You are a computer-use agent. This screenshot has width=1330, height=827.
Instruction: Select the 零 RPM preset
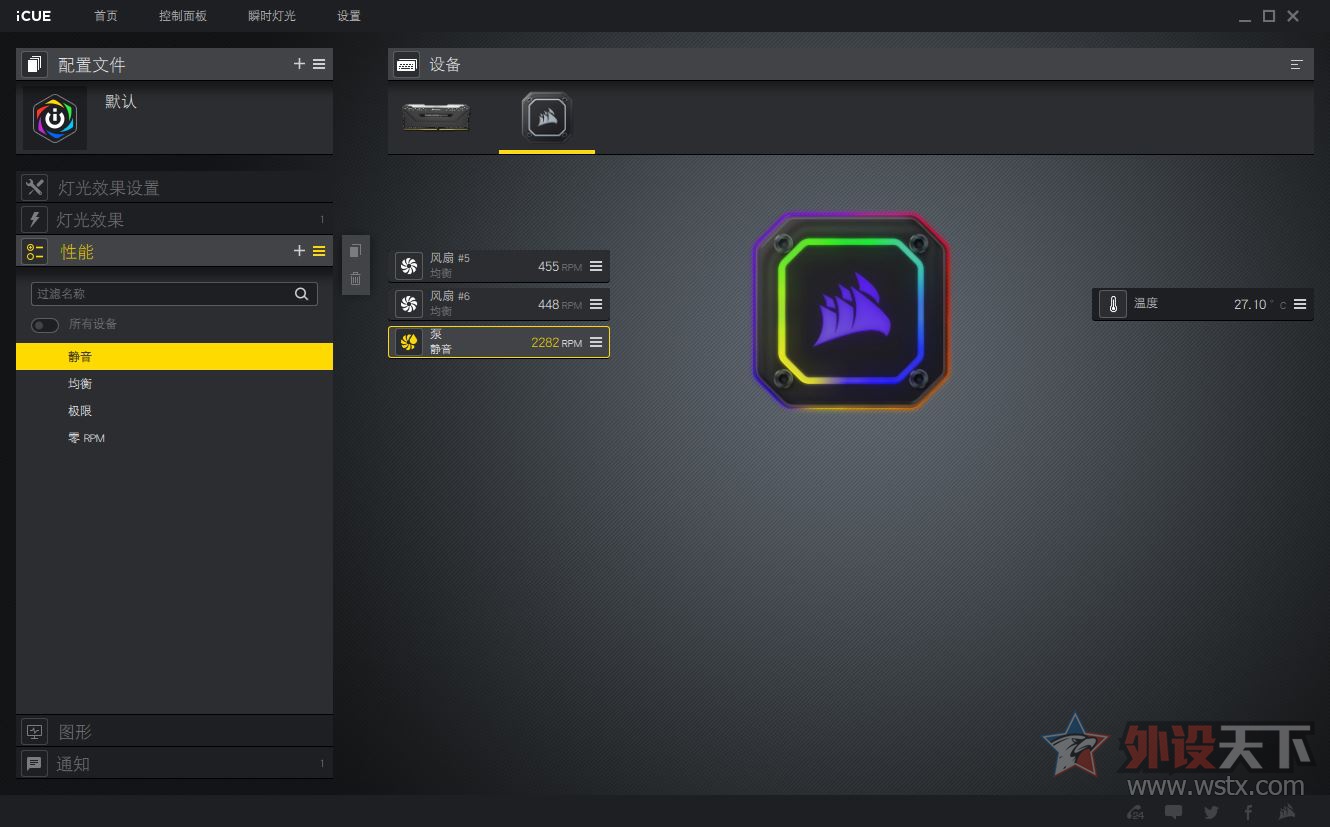pyautogui.click(x=174, y=438)
